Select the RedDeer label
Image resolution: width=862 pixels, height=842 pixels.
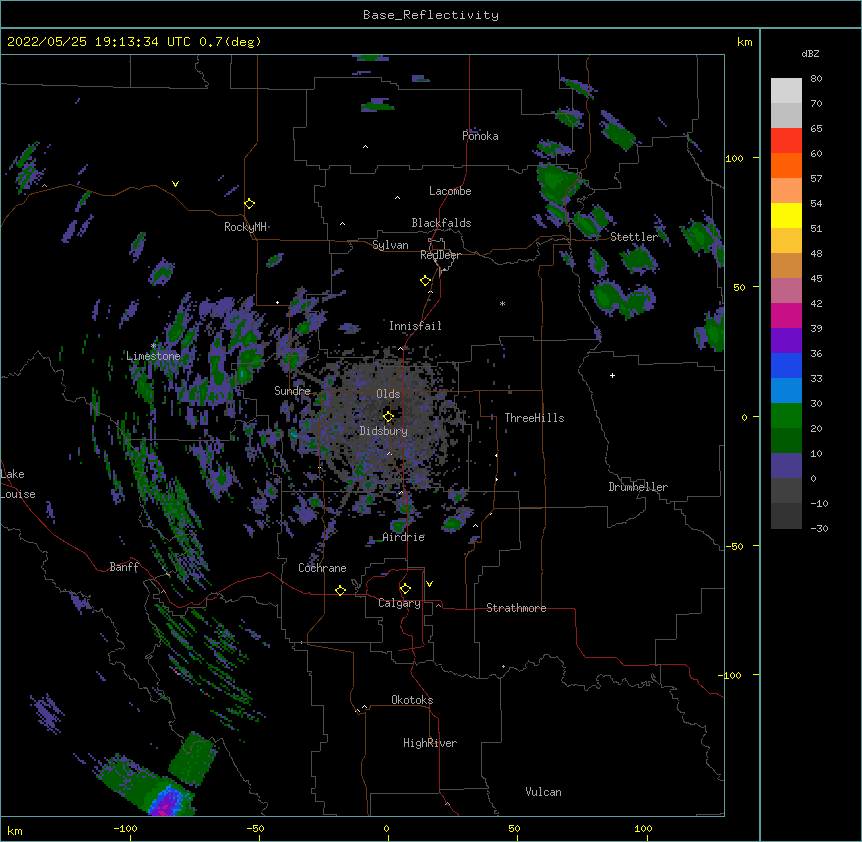coord(440,255)
